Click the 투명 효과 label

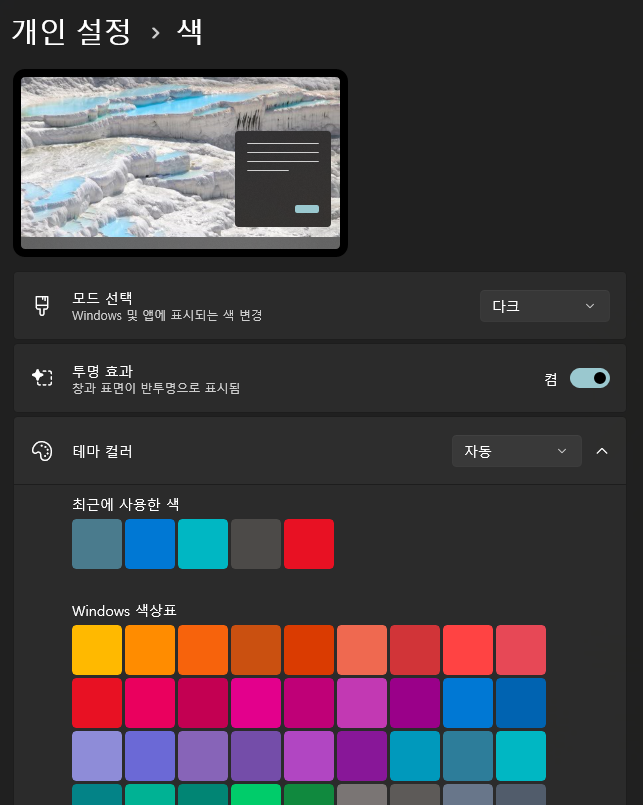[x=102, y=371]
